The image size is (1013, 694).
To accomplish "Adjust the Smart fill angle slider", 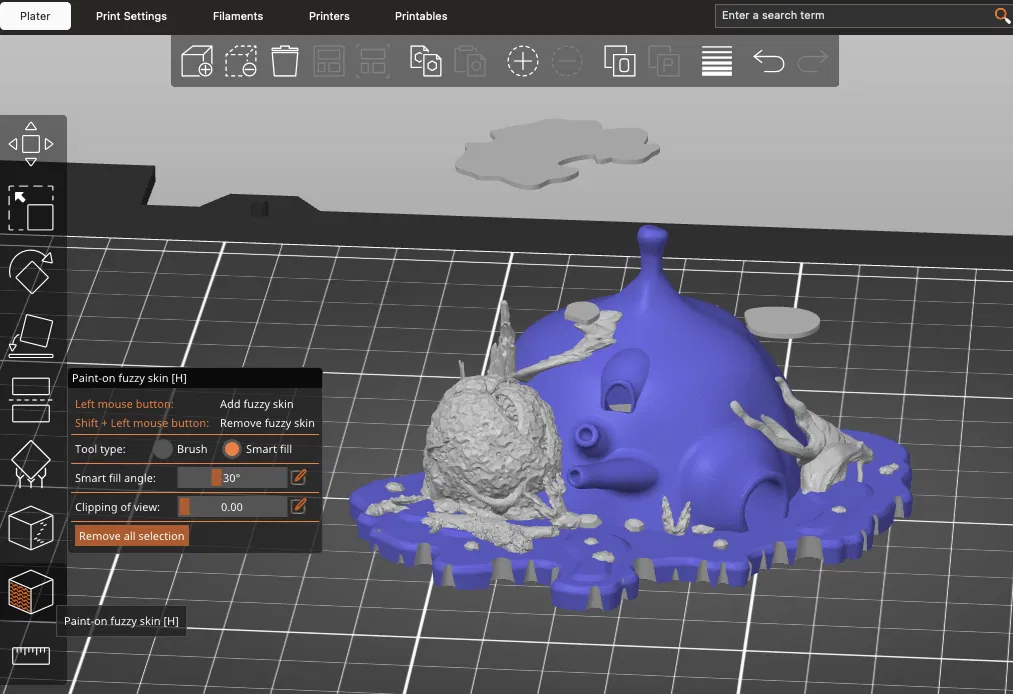I will point(233,478).
